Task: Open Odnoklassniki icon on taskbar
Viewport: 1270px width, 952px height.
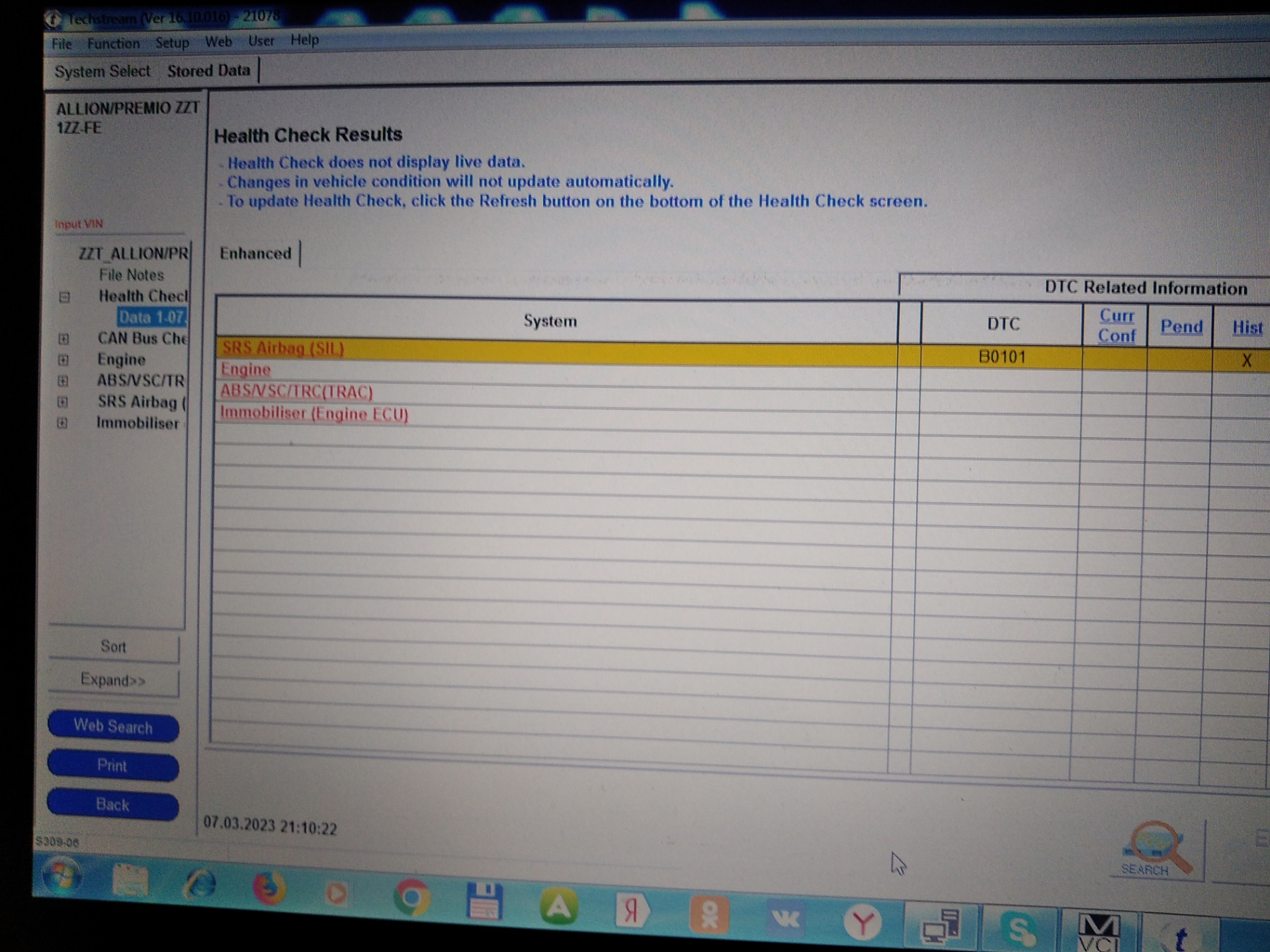Action: [x=709, y=914]
